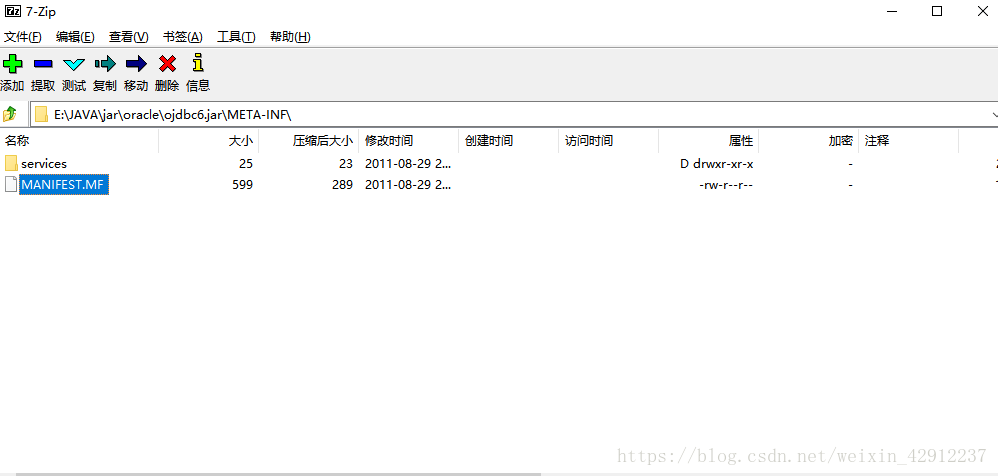Click the Test (测试) checkmark icon
The width and height of the screenshot is (998, 476).
click(74, 64)
